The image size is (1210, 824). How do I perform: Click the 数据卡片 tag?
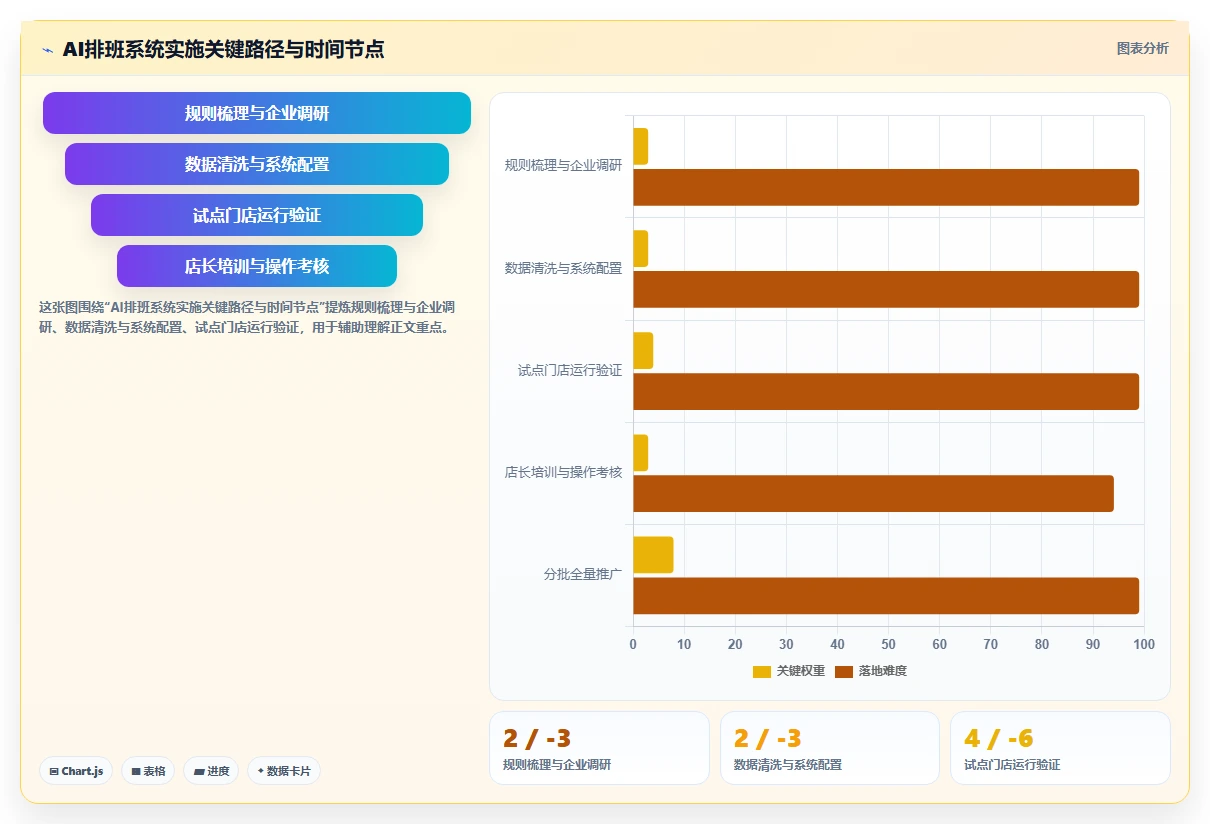point(284,771)
